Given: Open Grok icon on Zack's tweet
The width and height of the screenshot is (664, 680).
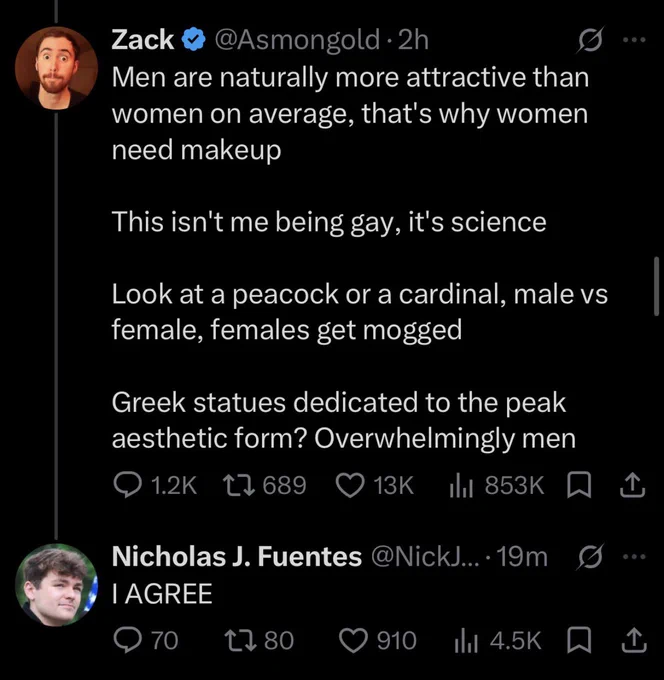Looking at the screenshot, I should (590, 40).
